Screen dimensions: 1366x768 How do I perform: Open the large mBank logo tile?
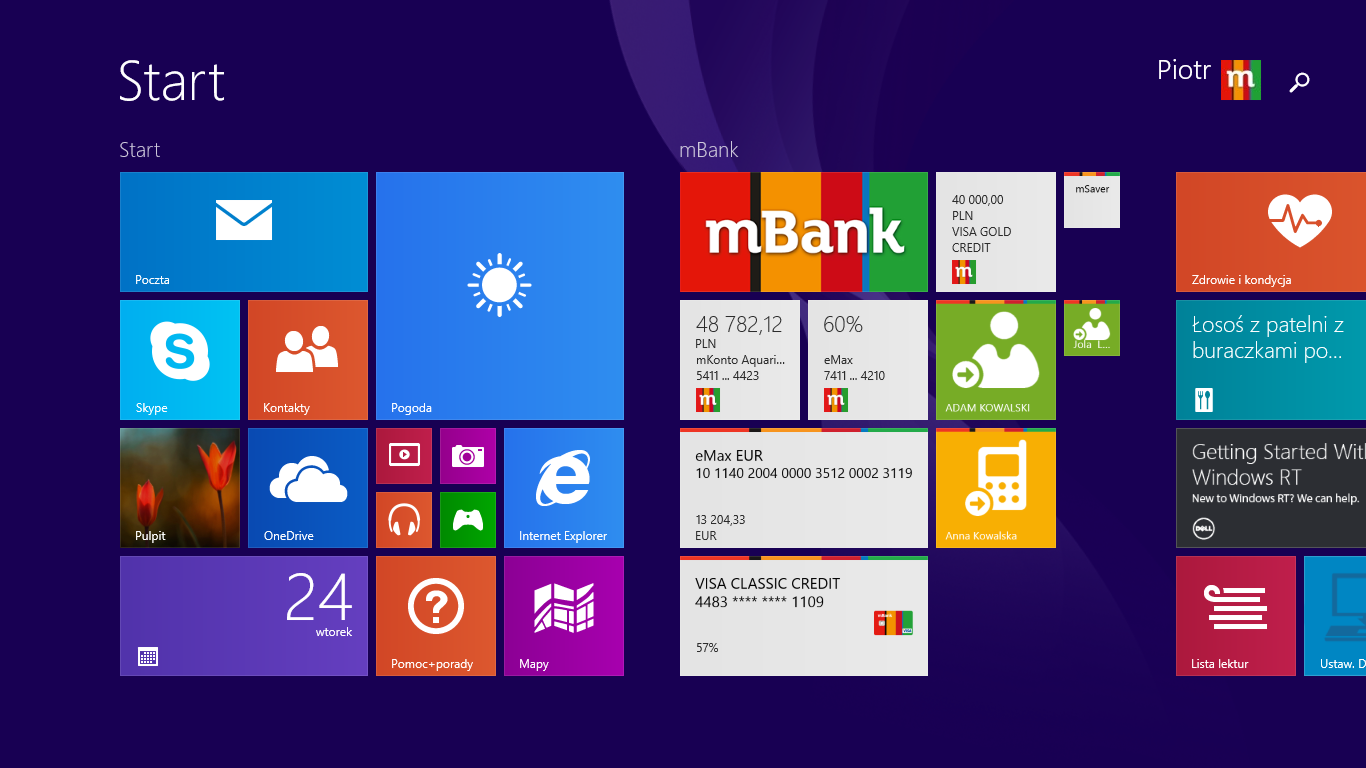coord(804,232)
